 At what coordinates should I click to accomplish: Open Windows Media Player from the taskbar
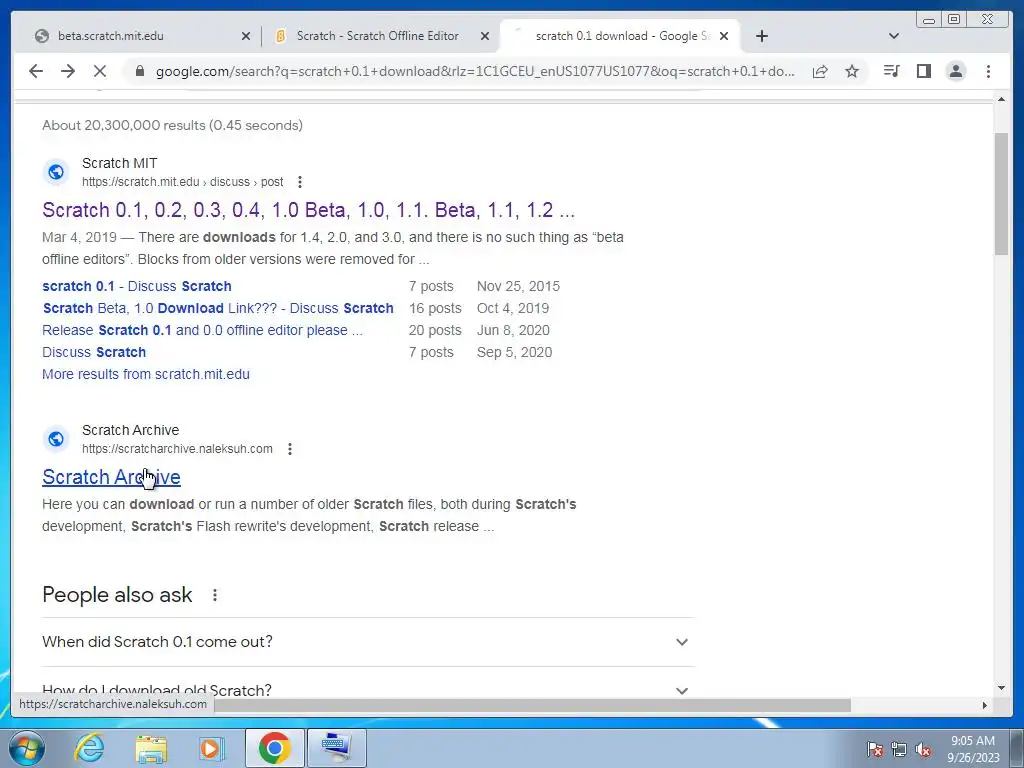211,748
